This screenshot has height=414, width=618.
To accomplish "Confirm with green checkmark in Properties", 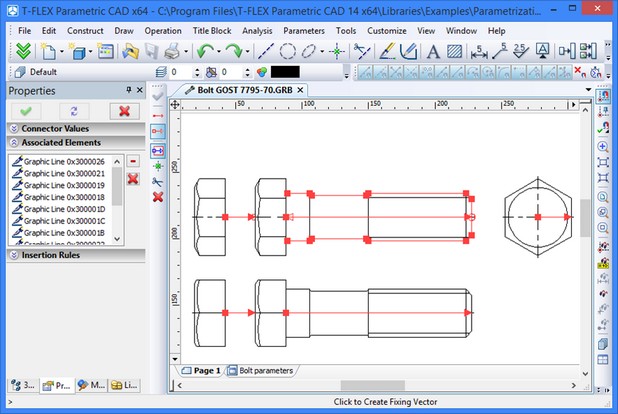I will pyautogui.click(x=26, y=111).
